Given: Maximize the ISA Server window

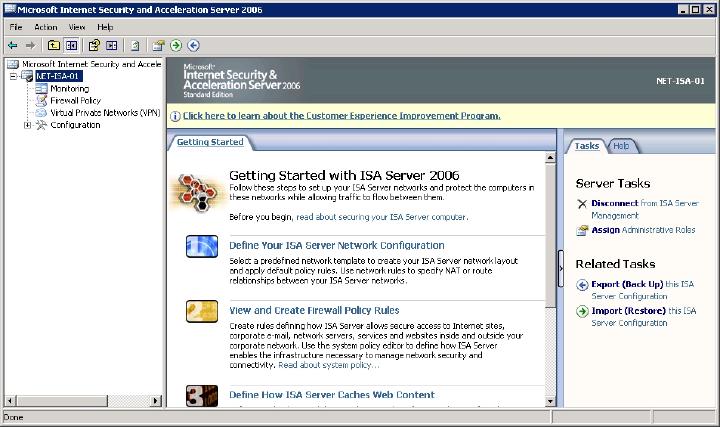Looking at the screenshot, I should point(696,9).
